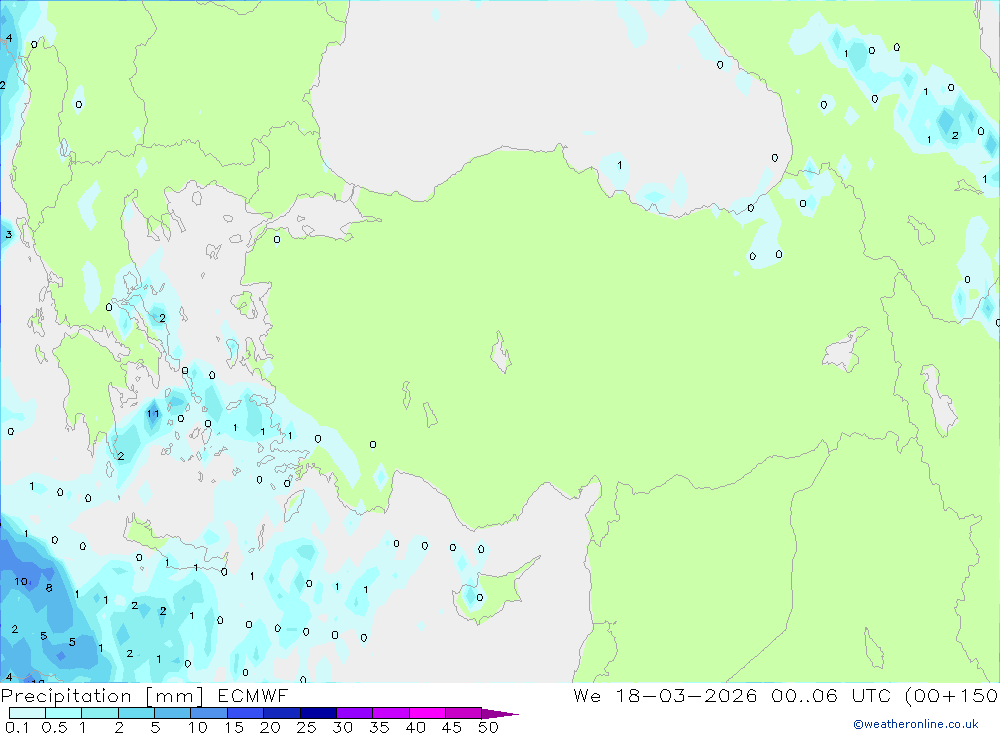Click the legend arrow beyond 50 mm
This screenshot has width=1000, height=733.
(500, 713)
